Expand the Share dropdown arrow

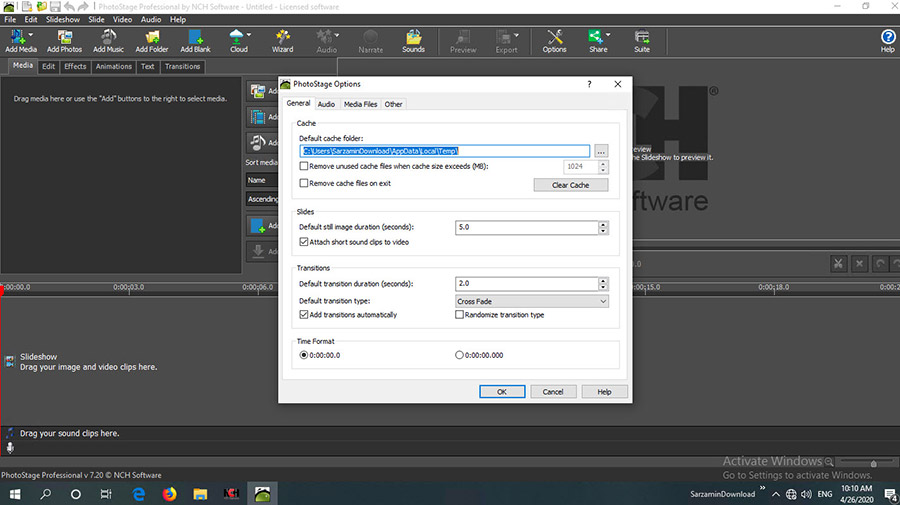point(608,35)
